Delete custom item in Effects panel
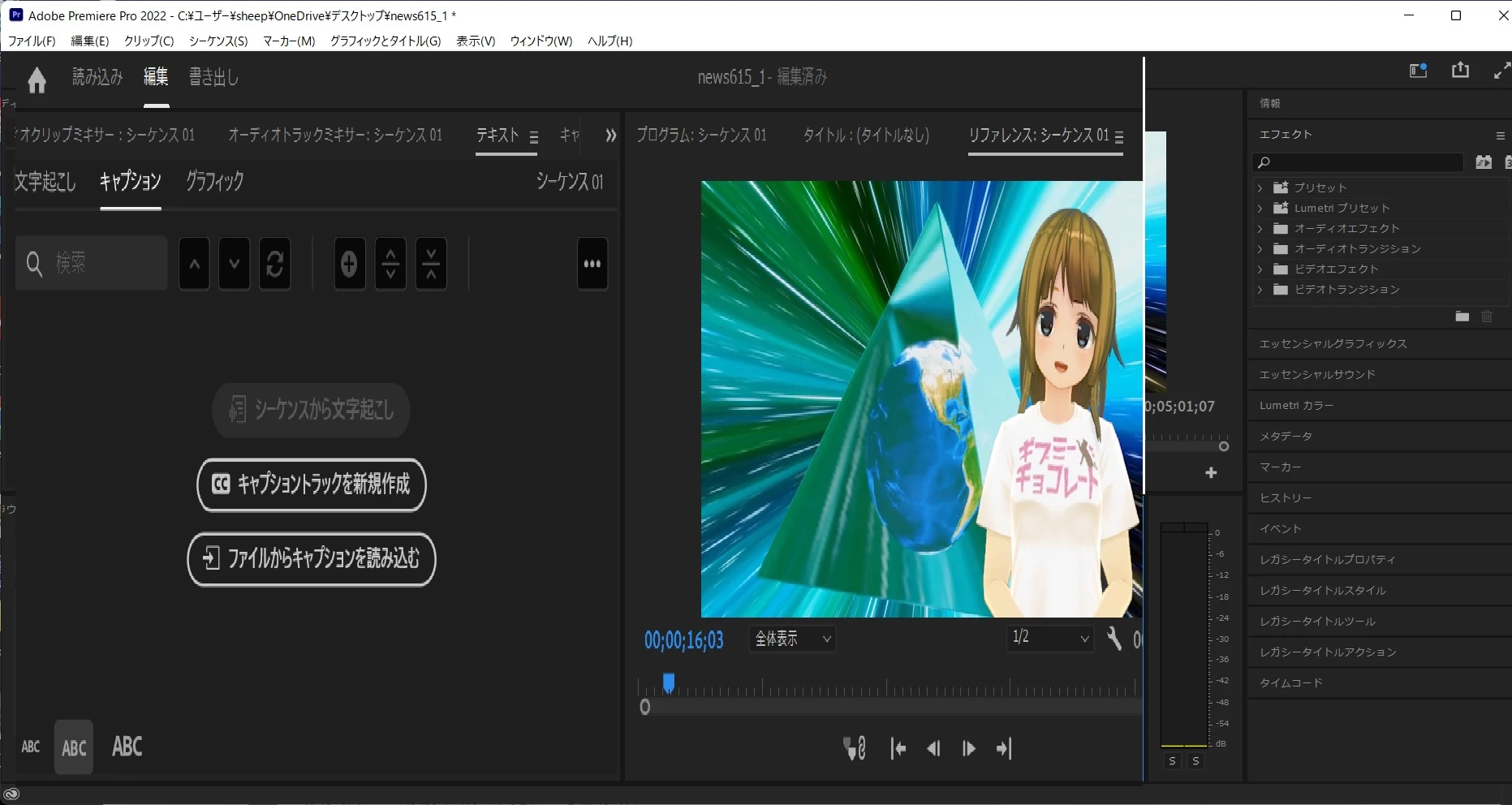Image resolution: width=1512 pixels, height=805 pixels. (x=1487, y=316)
